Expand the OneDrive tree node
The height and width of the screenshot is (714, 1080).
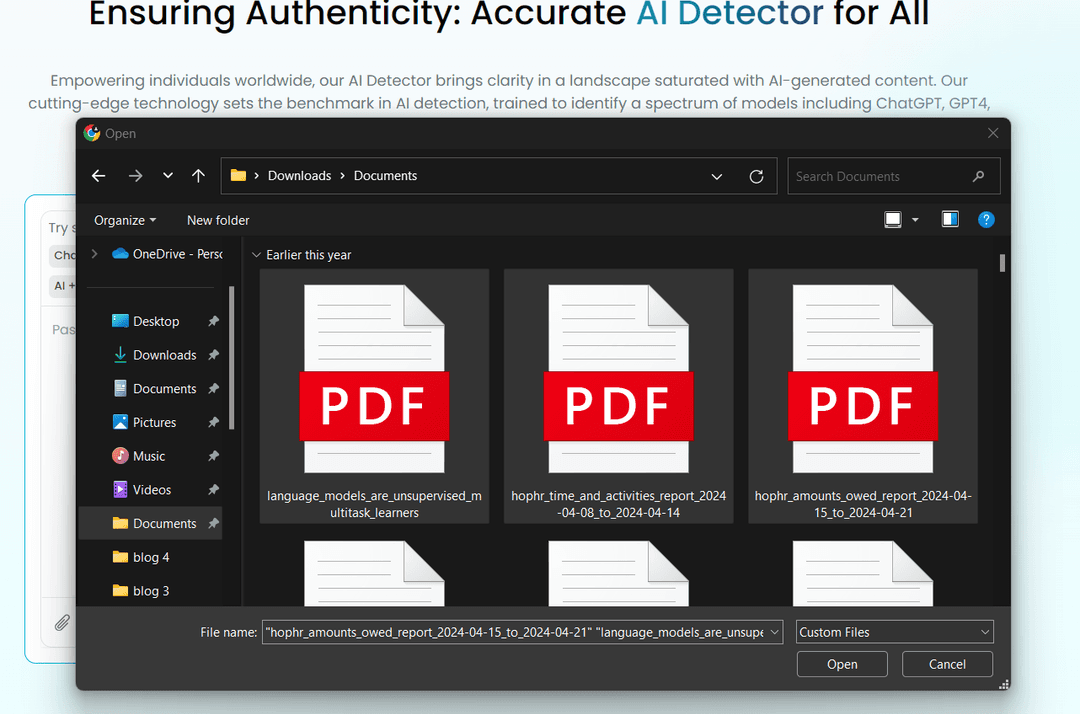[95, 254]
